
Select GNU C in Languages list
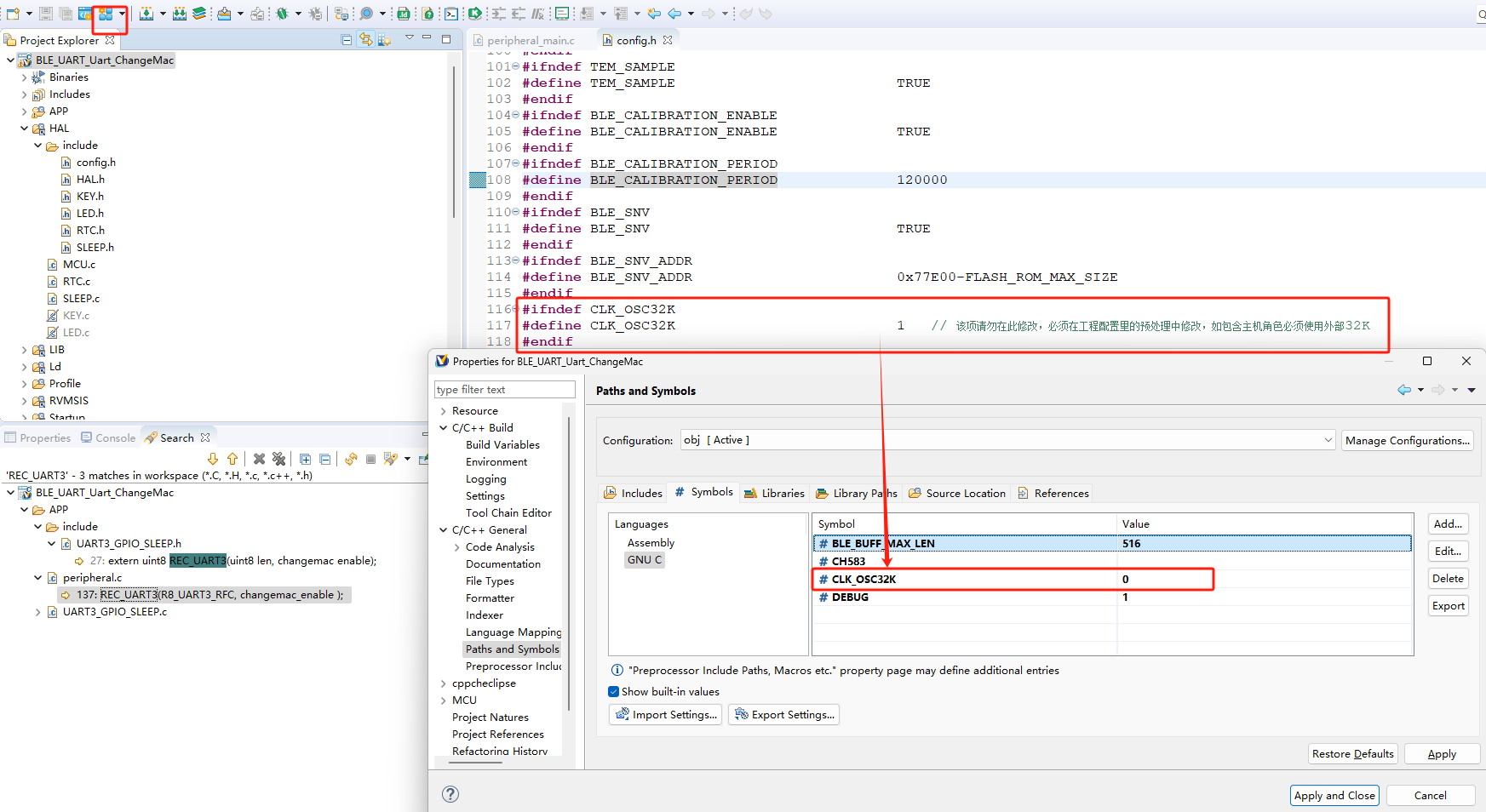pos(645,559)
